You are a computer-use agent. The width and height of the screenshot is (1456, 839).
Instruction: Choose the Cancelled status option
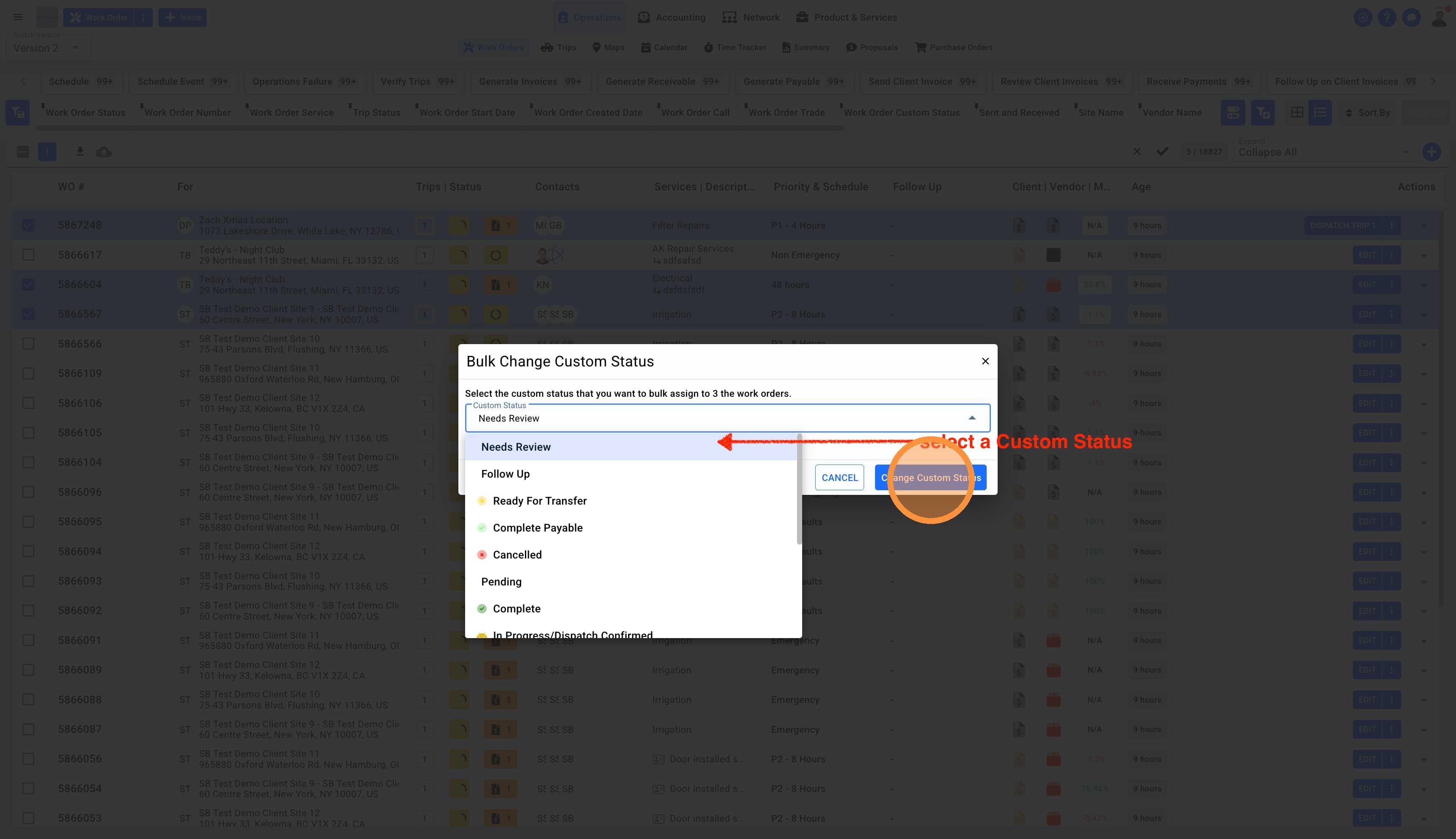(x=517, y=555)
